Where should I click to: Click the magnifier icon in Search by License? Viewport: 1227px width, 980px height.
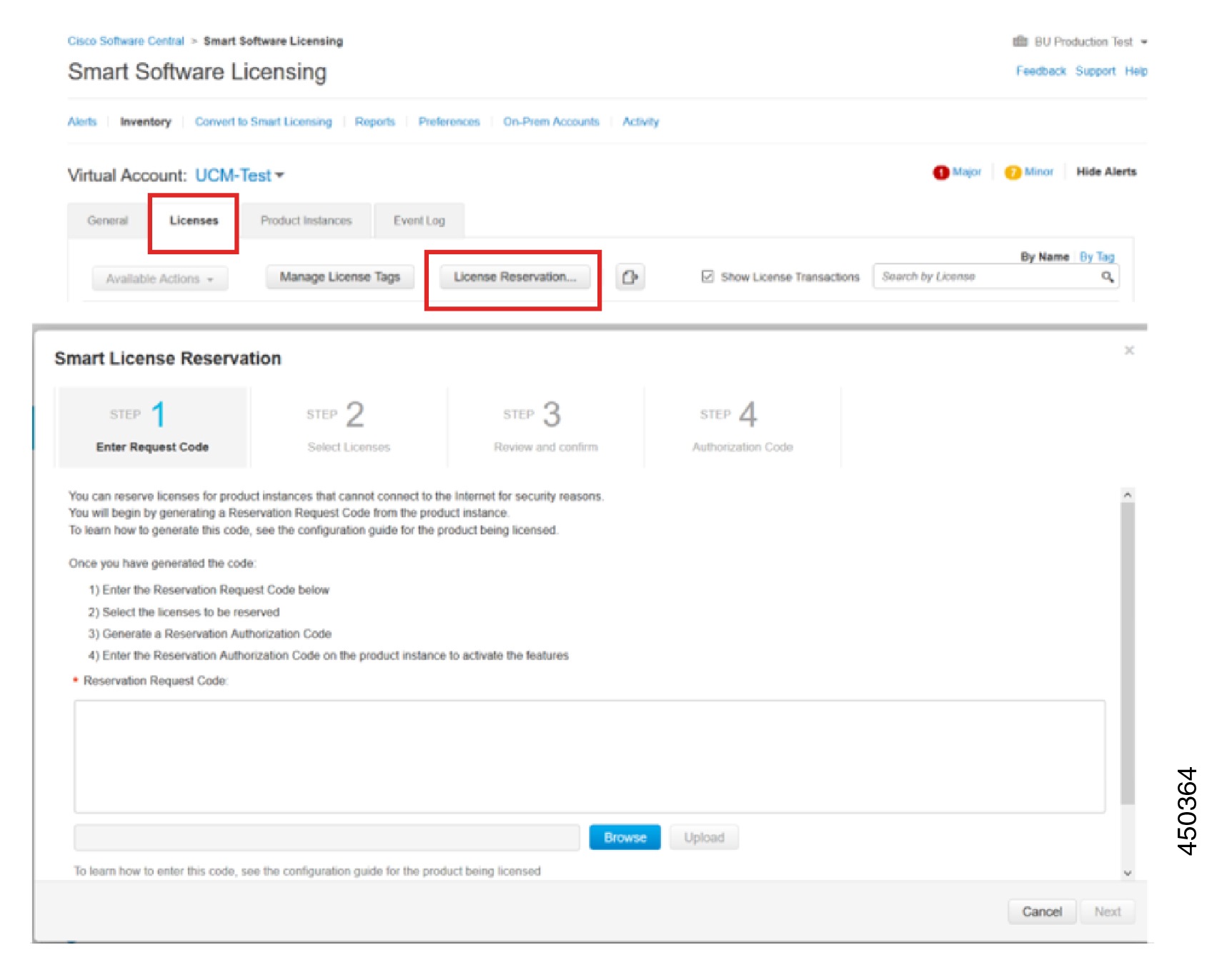[x=1108, y=276]
